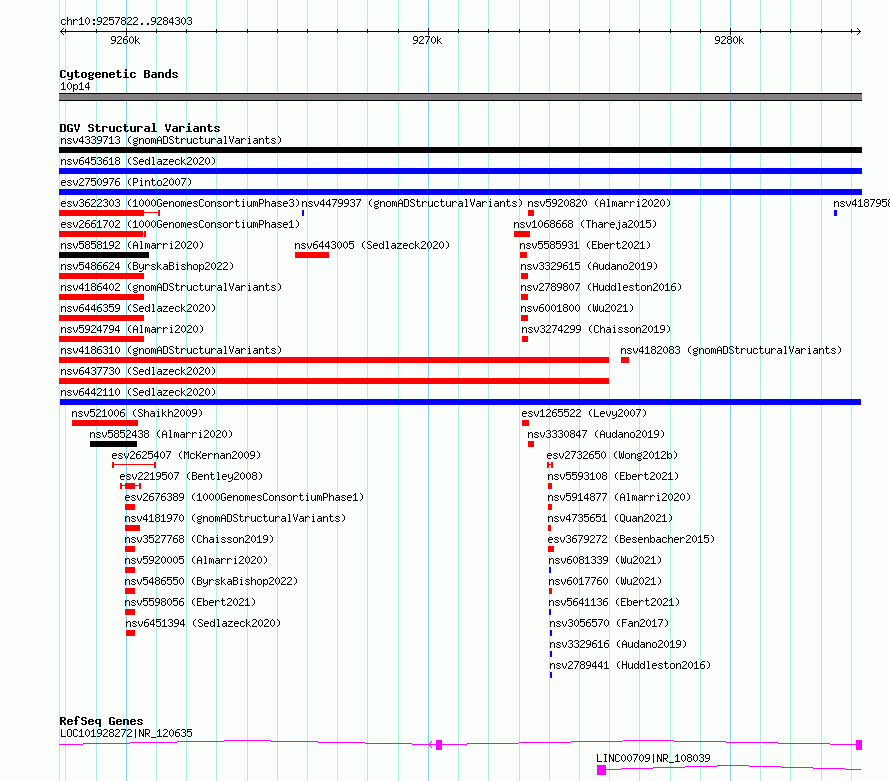Open the LOC101928272|NR_120635 gene label
The height and width of the screenshot is (781, 890).
coord(126,733)
